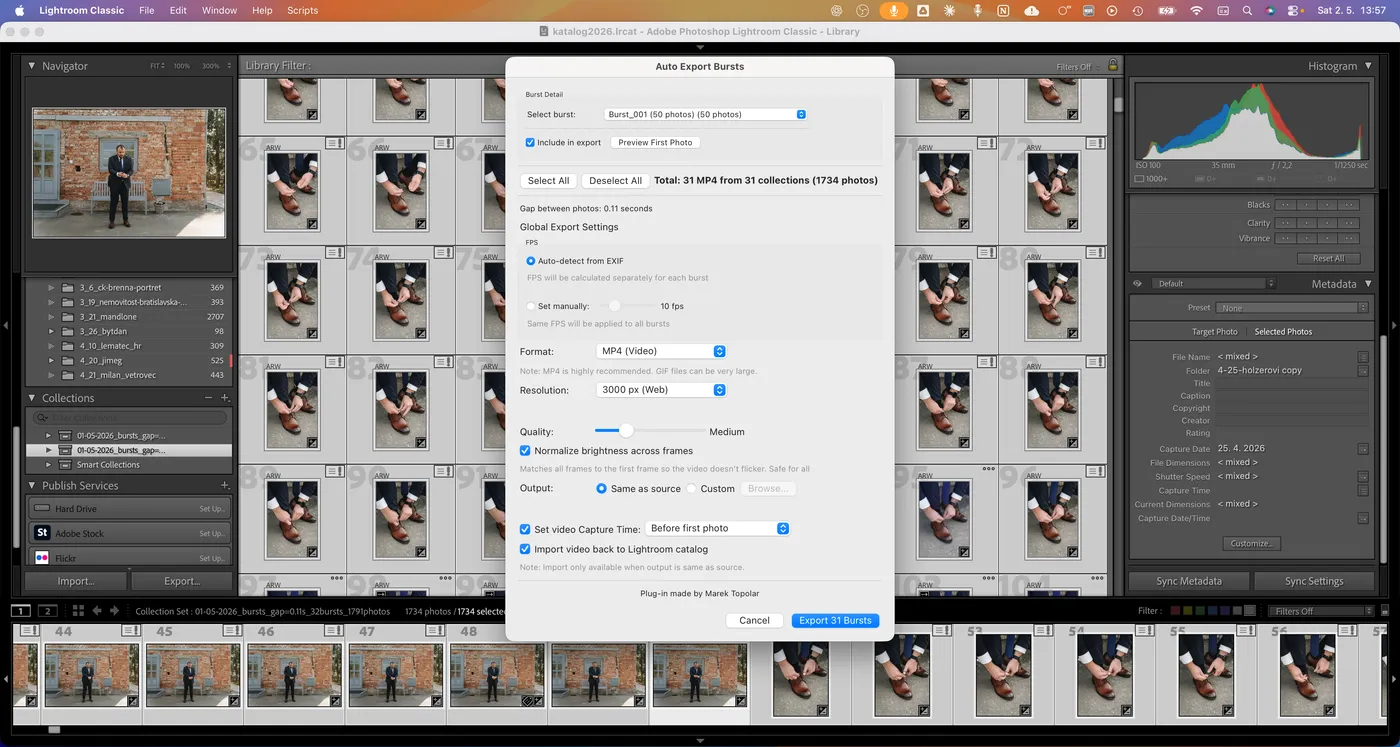Click Sync Metadata button
The image size is (1400, 747).
pos(1189,581)
